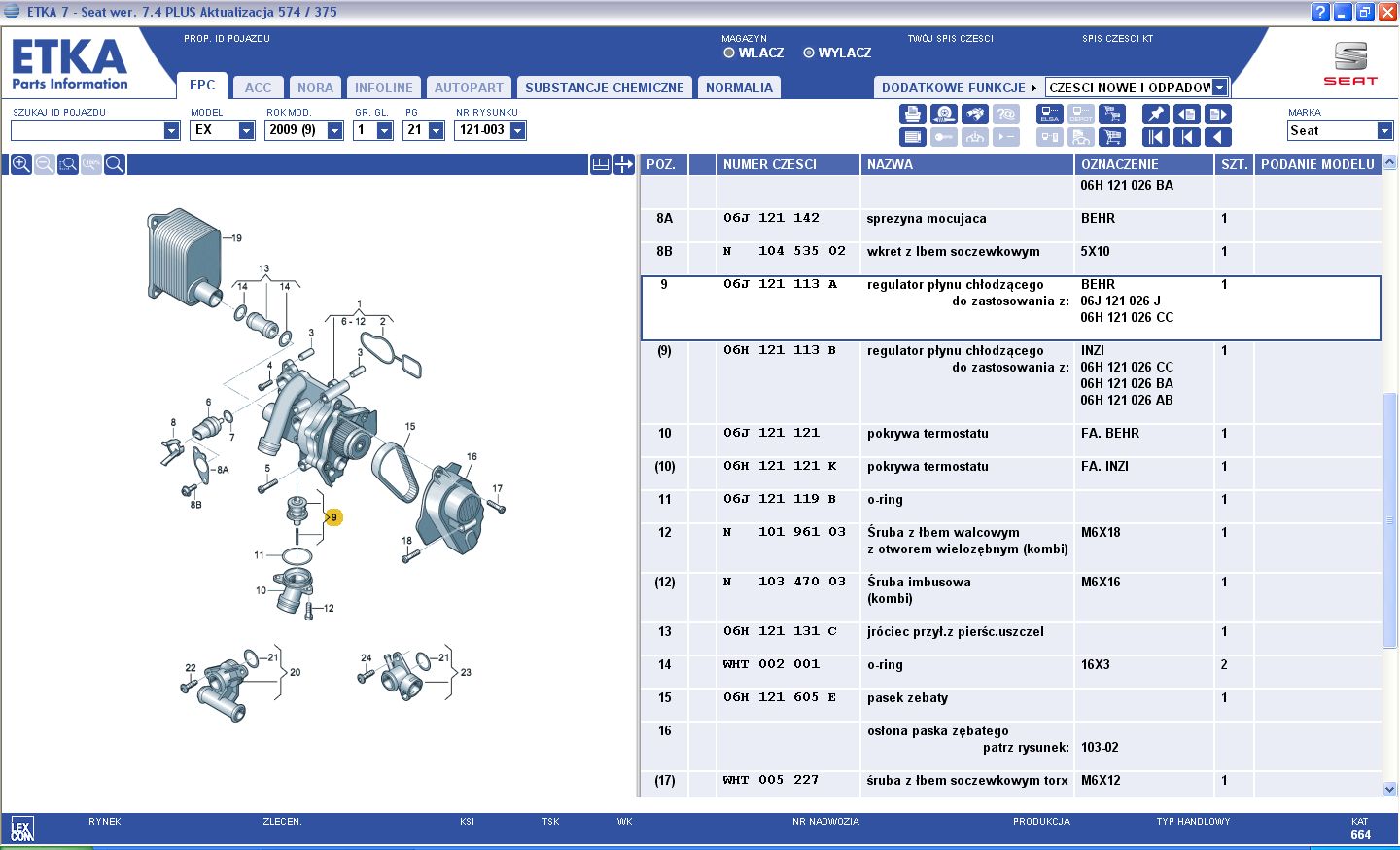Click TWÓJ SPIS CZESCI link
The image size is (1400, 850).
[950, 39]
